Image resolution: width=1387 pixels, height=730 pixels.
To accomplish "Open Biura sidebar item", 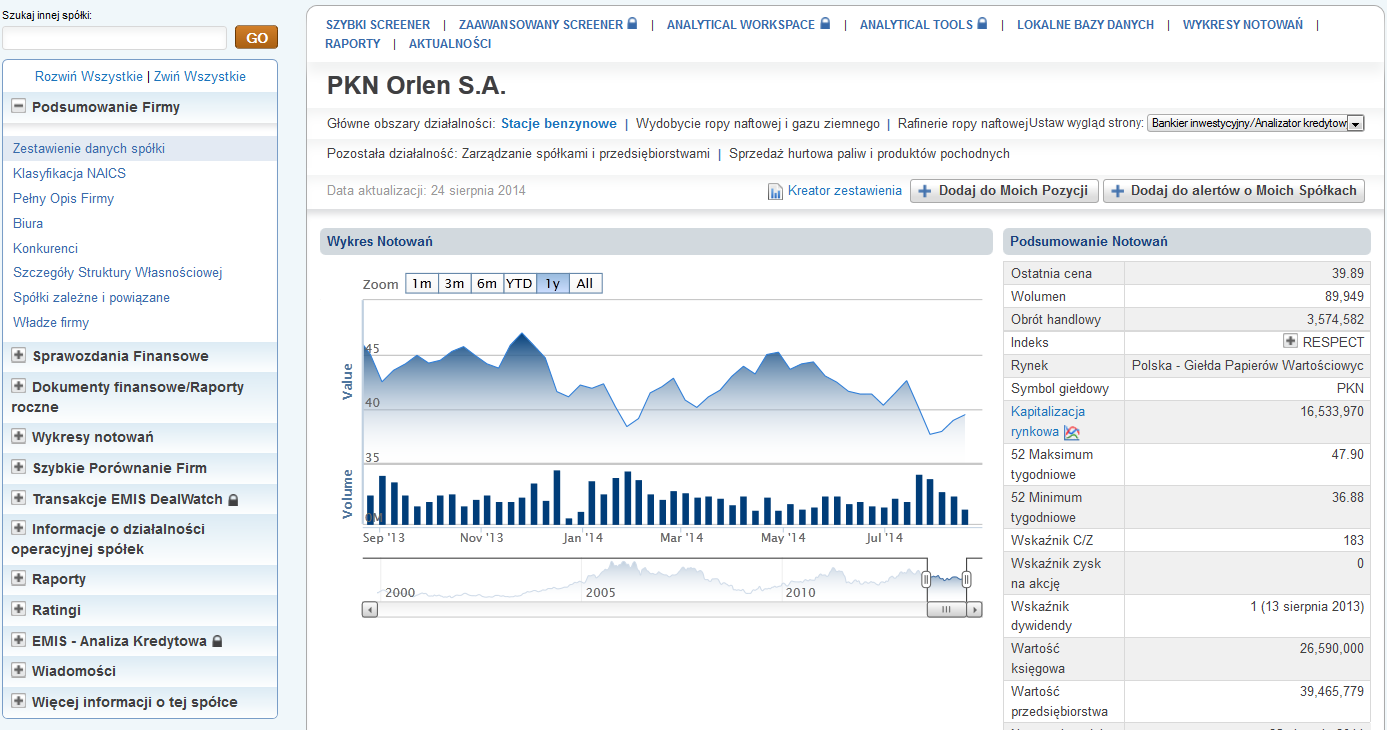I will pyautogui.click(x=28, y=223).
